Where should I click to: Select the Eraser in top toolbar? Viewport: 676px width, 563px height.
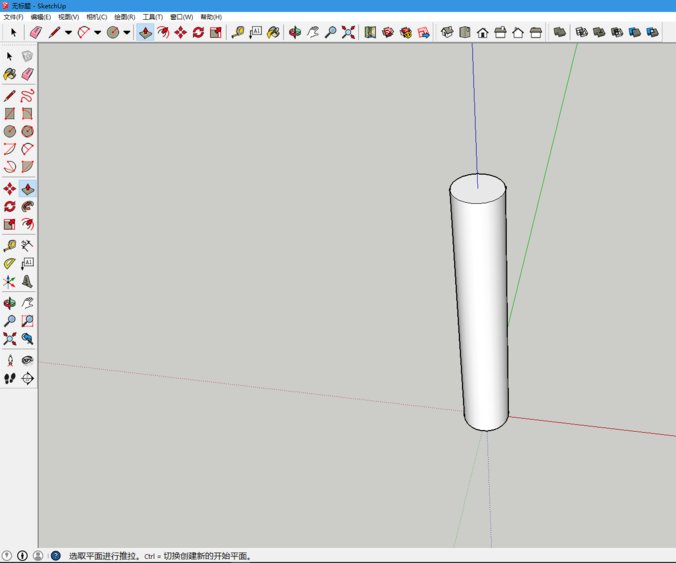tap(35, 32)
